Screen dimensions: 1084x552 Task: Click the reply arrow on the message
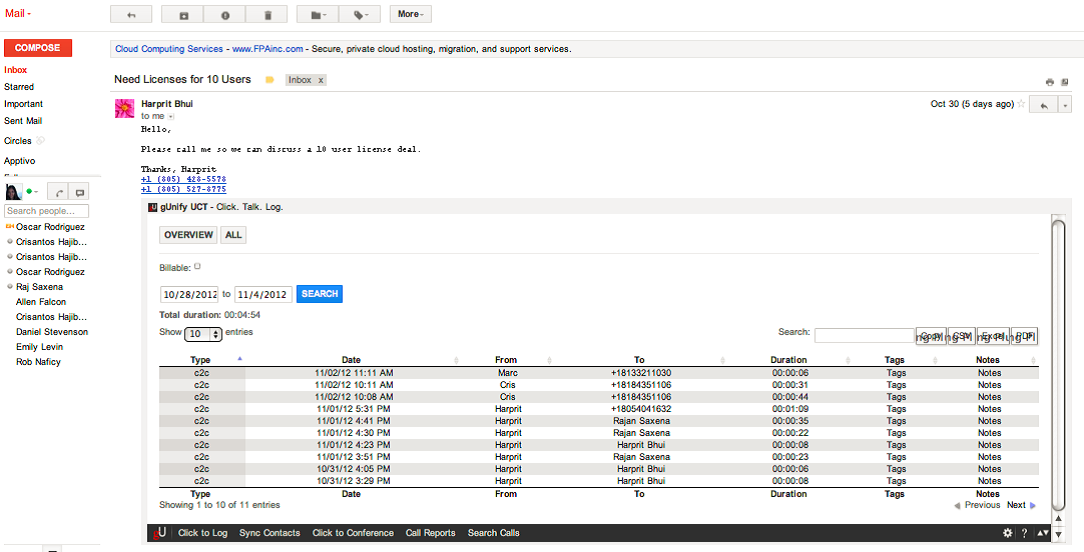[1042, 105]
